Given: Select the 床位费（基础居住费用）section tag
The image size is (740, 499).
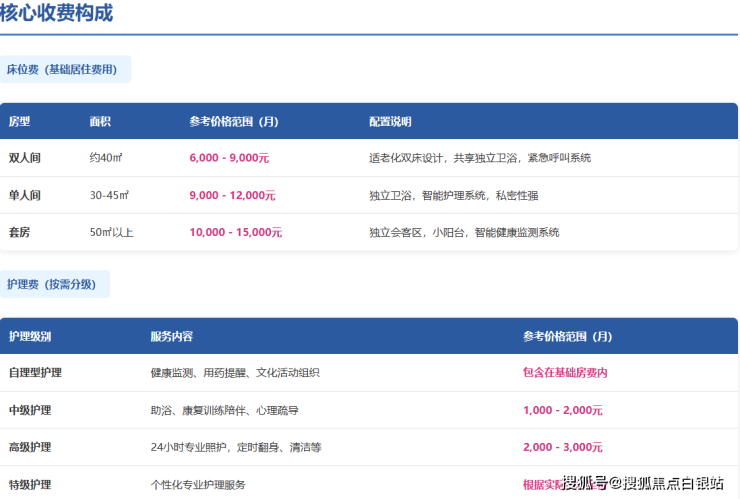Looking at the screenshot, I should pos(62,70).
